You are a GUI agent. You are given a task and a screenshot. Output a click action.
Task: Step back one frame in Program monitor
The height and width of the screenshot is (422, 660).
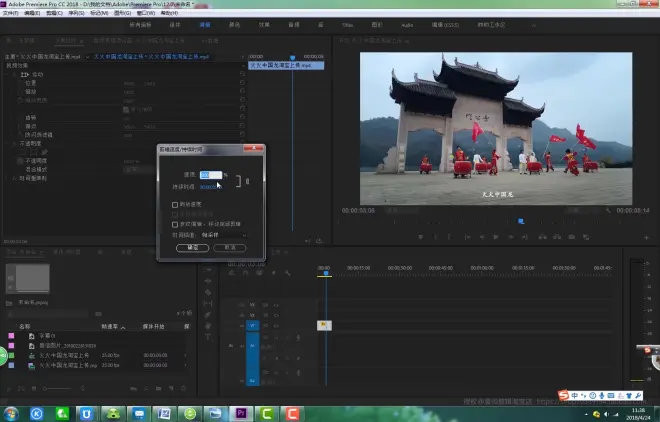pos(482,237)
